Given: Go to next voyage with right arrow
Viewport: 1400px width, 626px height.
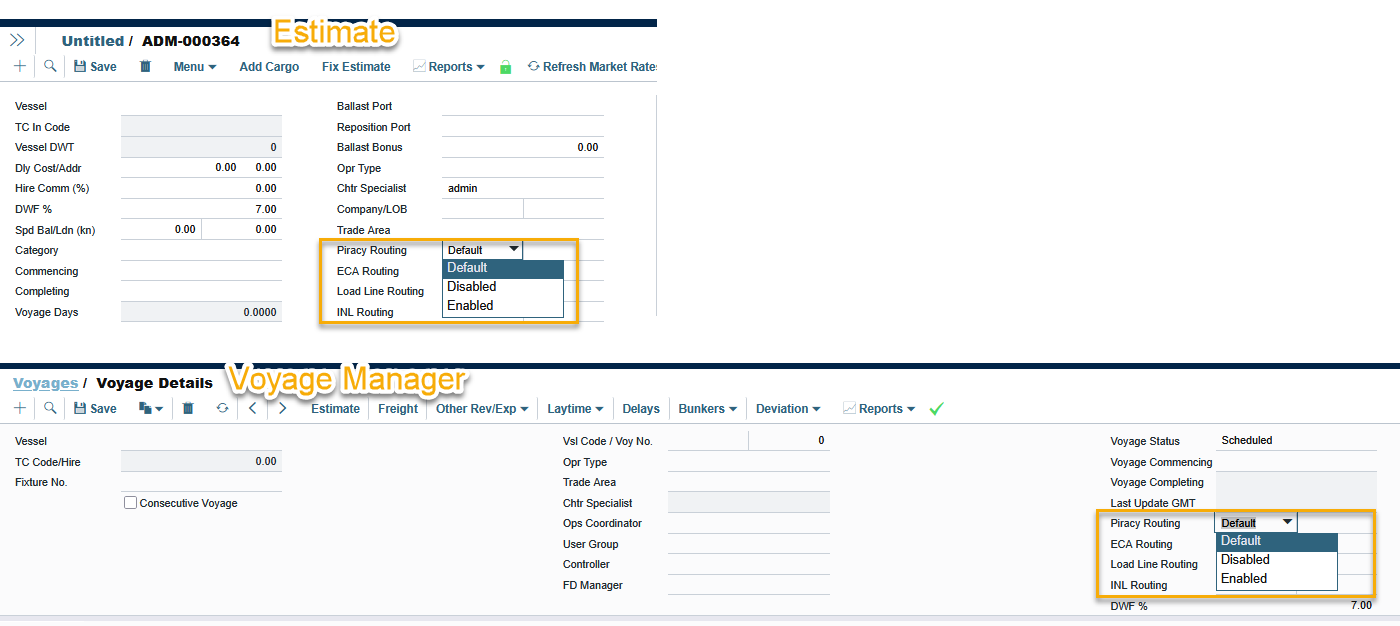Looking at the screenshot, I should pos(283,409).
